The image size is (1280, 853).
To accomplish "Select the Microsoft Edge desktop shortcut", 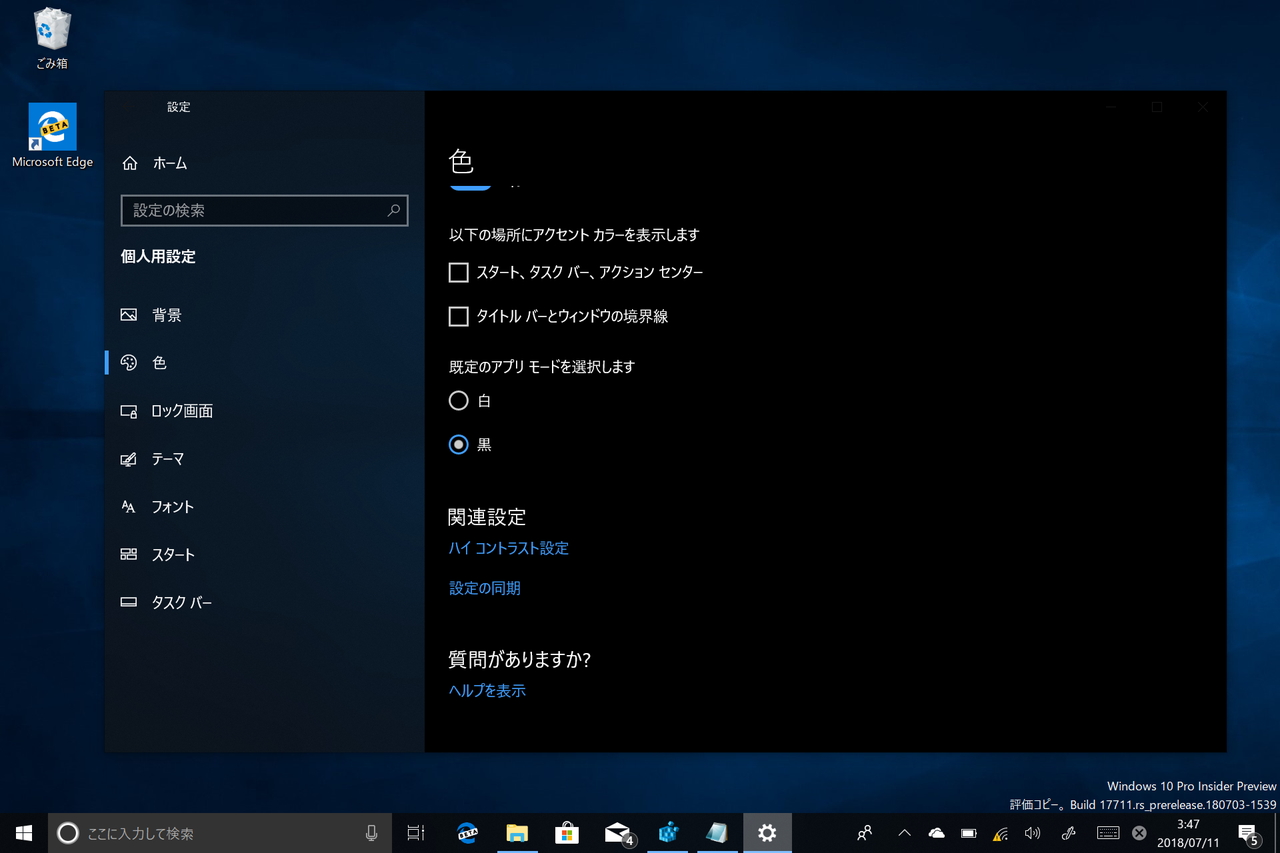I will pos(52,136).
